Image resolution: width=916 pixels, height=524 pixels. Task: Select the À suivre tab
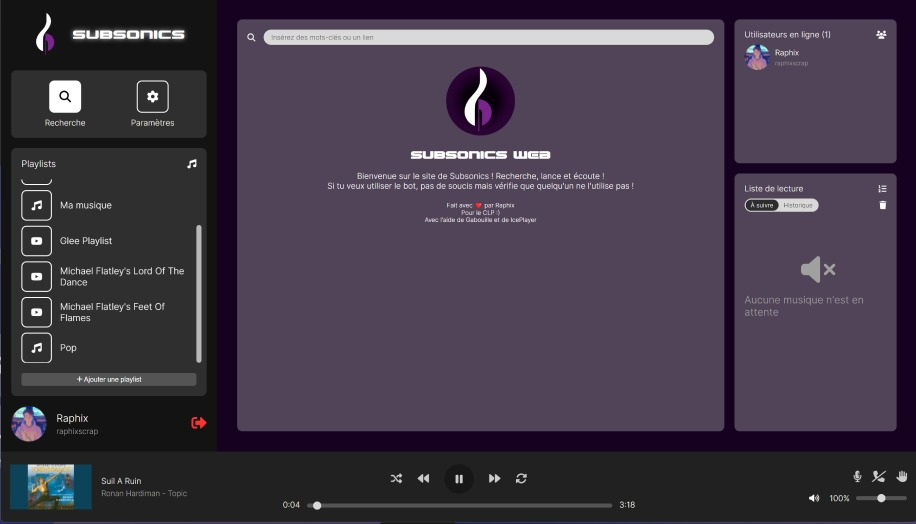pyautogui.click(x=762, y=205)
